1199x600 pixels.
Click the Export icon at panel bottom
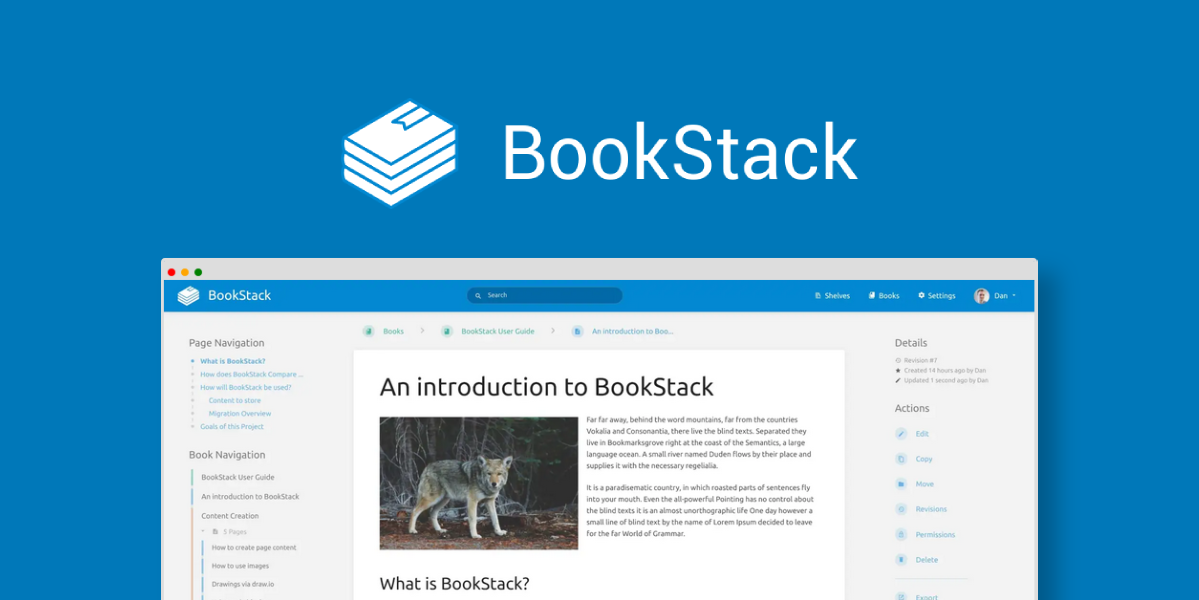(900, 597)
